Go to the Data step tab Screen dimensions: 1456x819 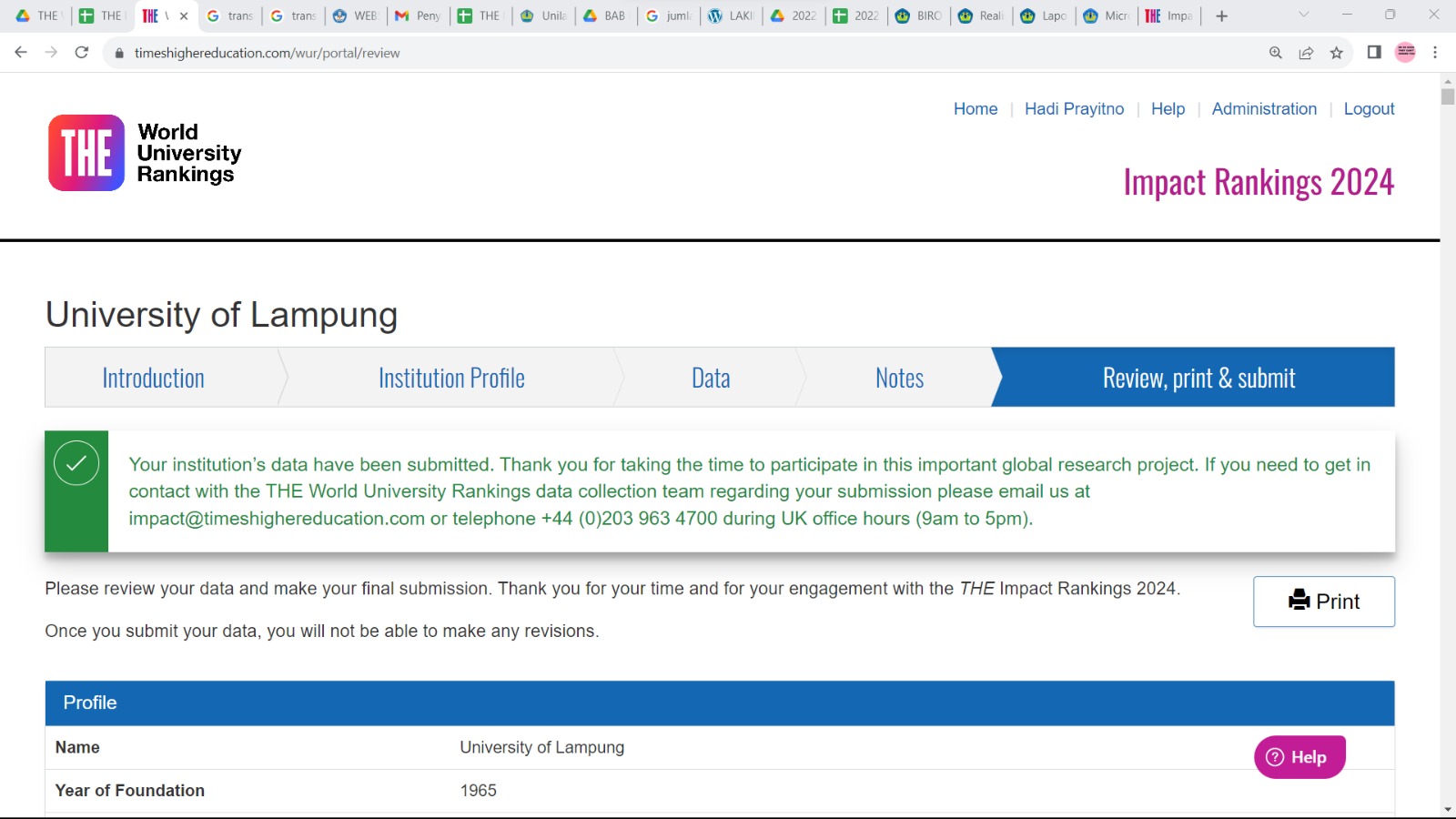[711, 378]
